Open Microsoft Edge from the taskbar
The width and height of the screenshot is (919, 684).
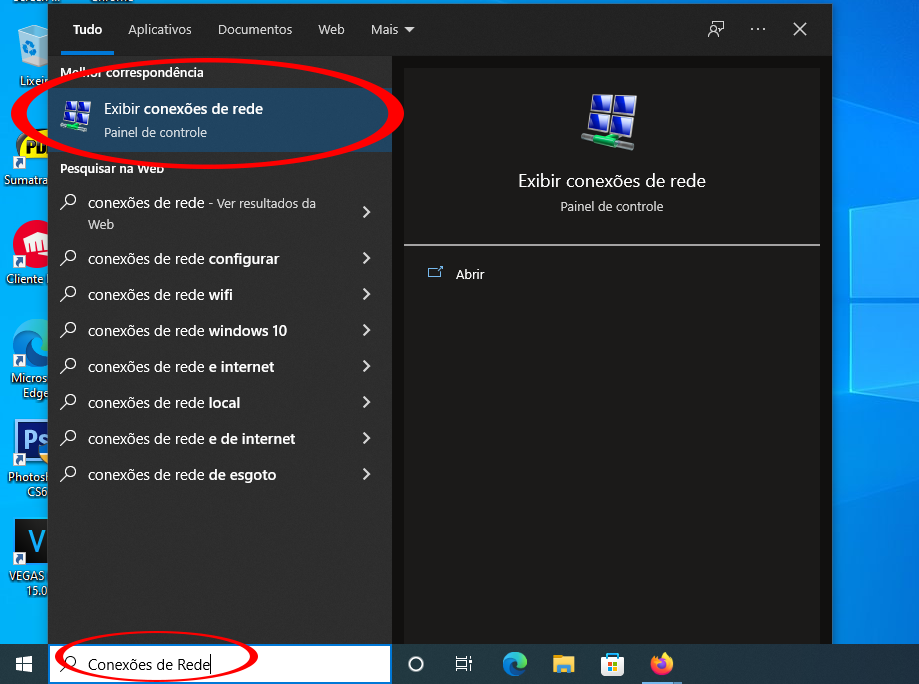[514, 663]
